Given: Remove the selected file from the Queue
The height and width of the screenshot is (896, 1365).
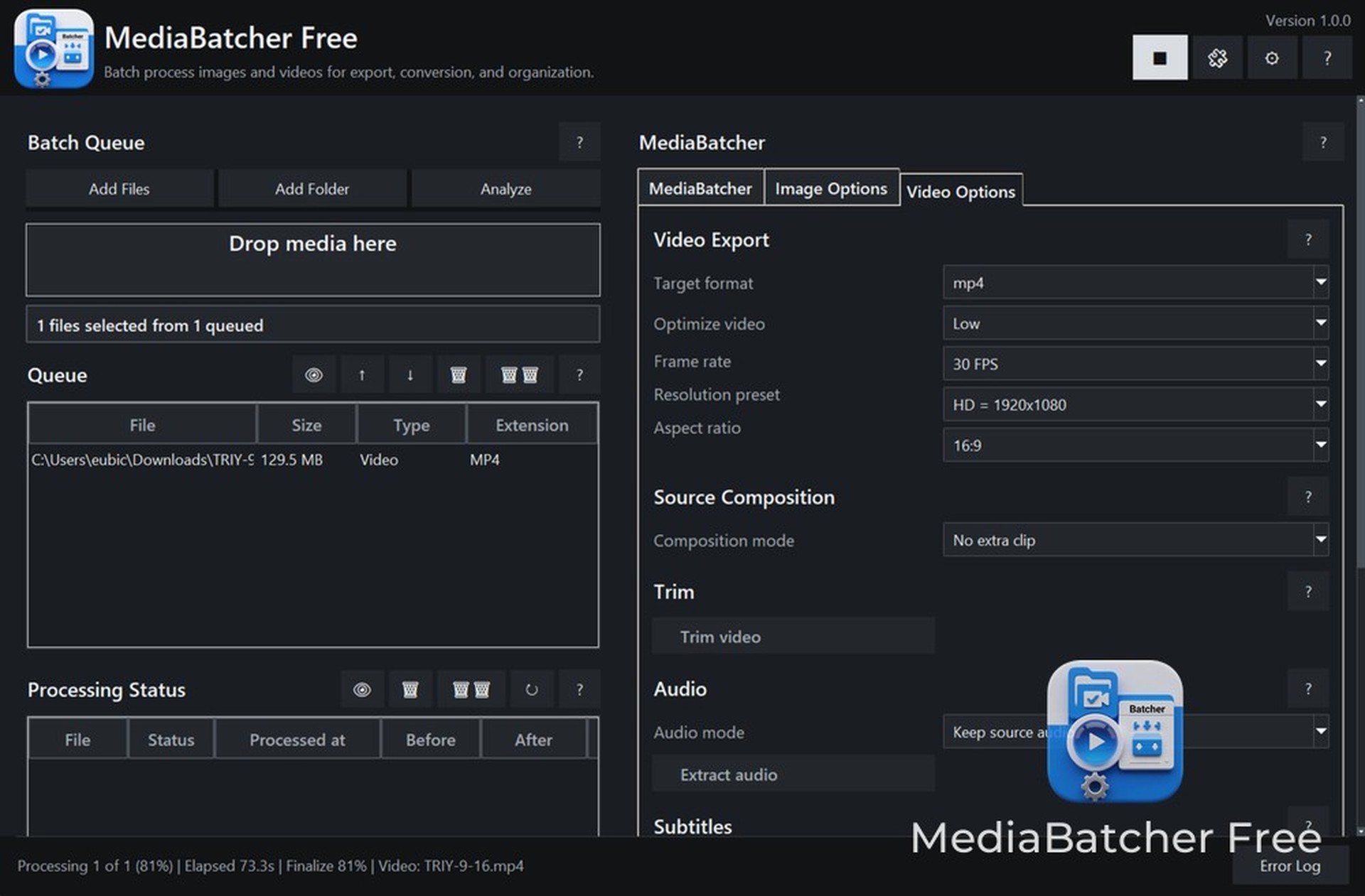Looking at the screenshot, I should click(x=459, y=374).
